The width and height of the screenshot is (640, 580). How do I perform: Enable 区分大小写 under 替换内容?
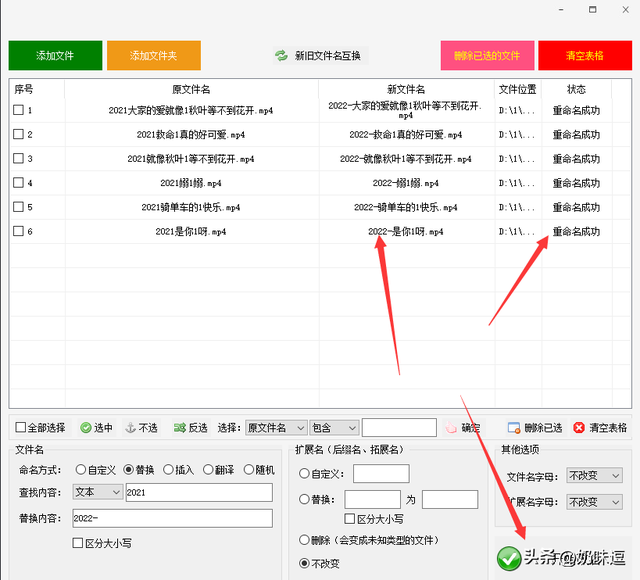pos(78,543)
